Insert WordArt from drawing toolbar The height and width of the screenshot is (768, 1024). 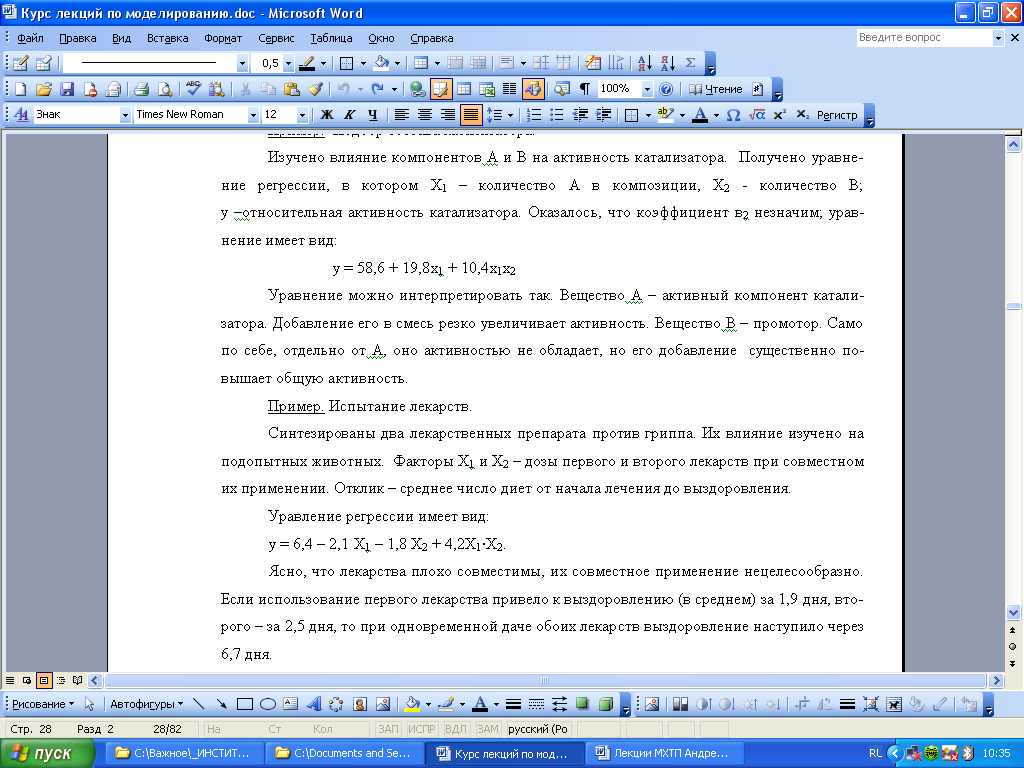314,704
